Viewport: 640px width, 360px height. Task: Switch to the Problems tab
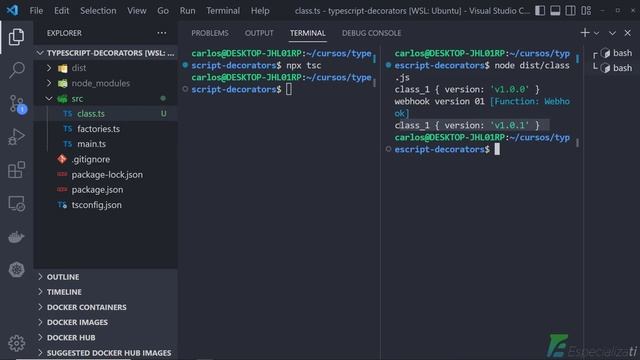[210, 33]
